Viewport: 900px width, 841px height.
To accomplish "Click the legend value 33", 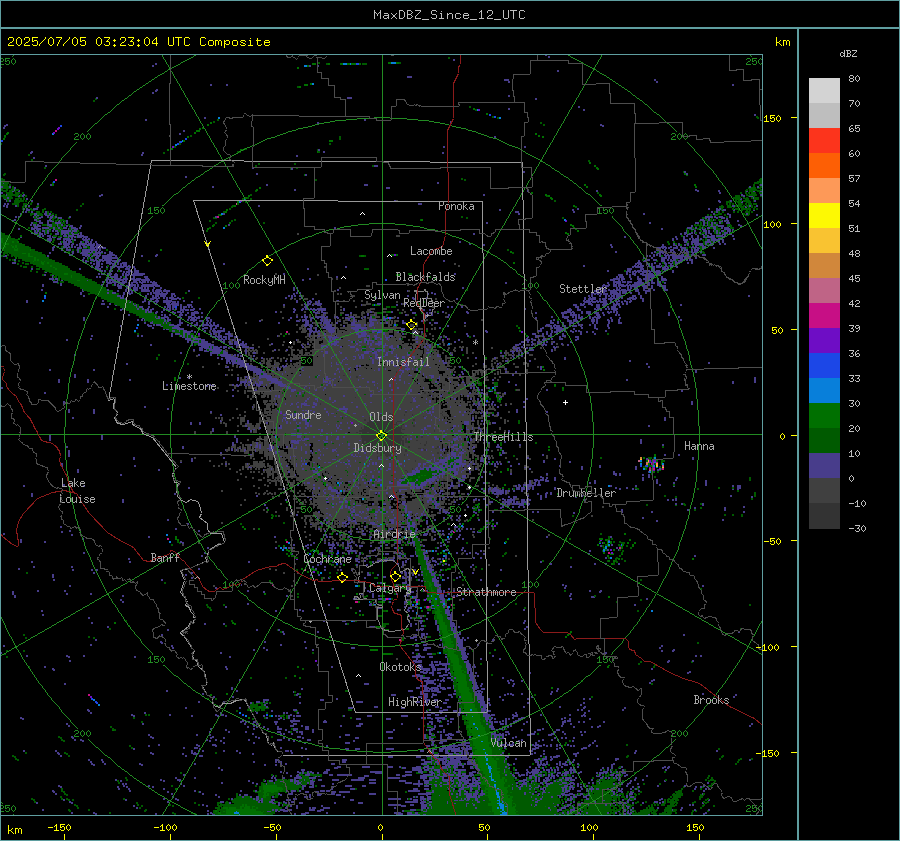I will point(854,378).
